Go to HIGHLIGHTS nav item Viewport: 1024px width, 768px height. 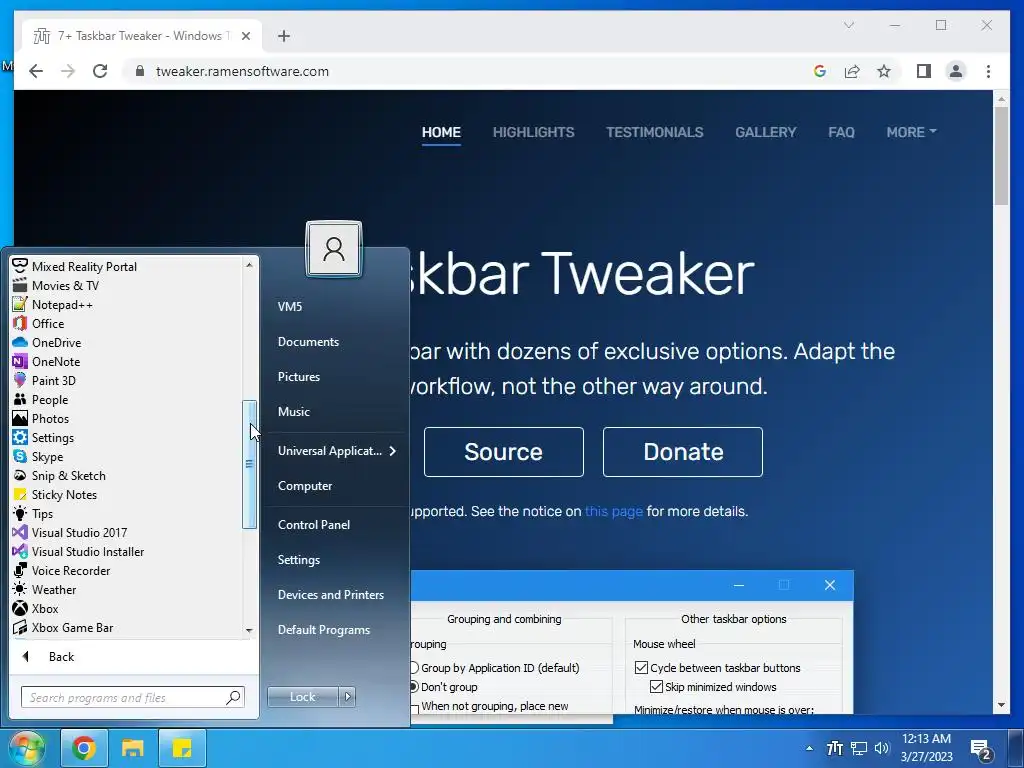[534, 132]
